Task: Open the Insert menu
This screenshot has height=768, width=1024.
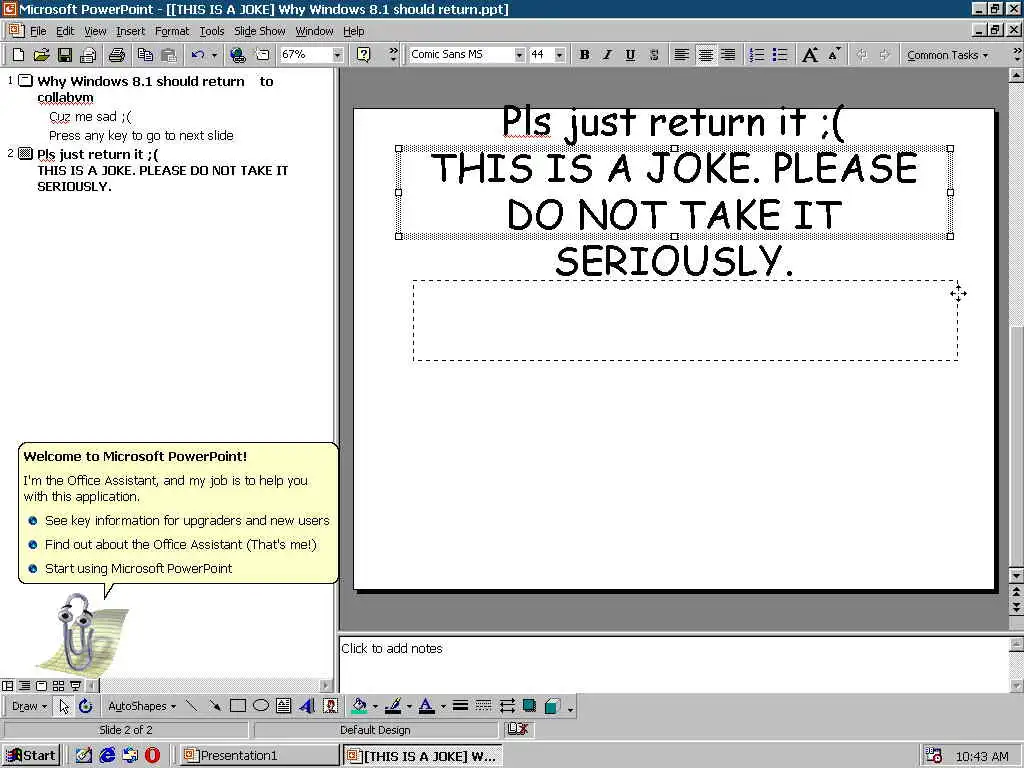Action: point(131,31)
